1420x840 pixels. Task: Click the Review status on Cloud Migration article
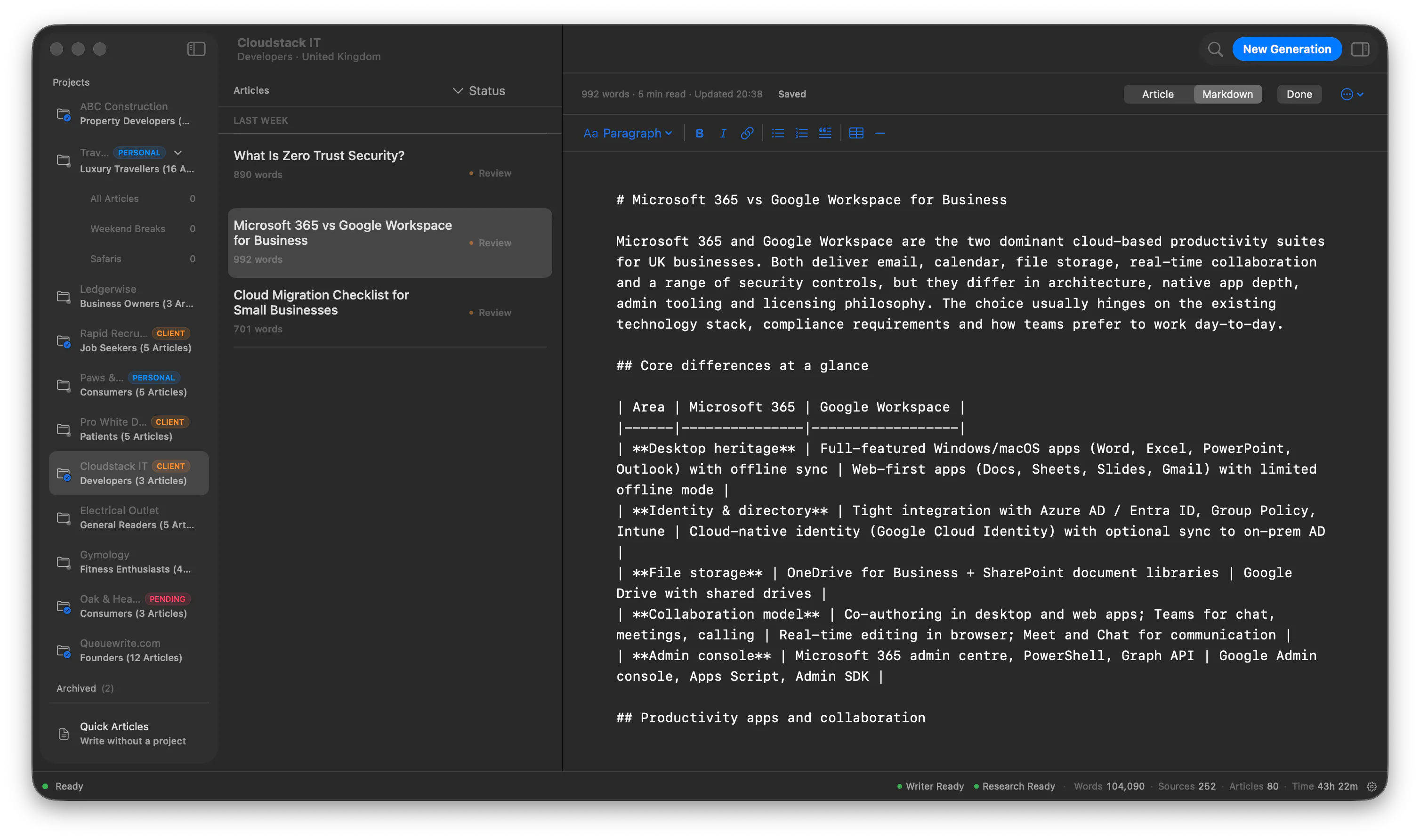490,313
